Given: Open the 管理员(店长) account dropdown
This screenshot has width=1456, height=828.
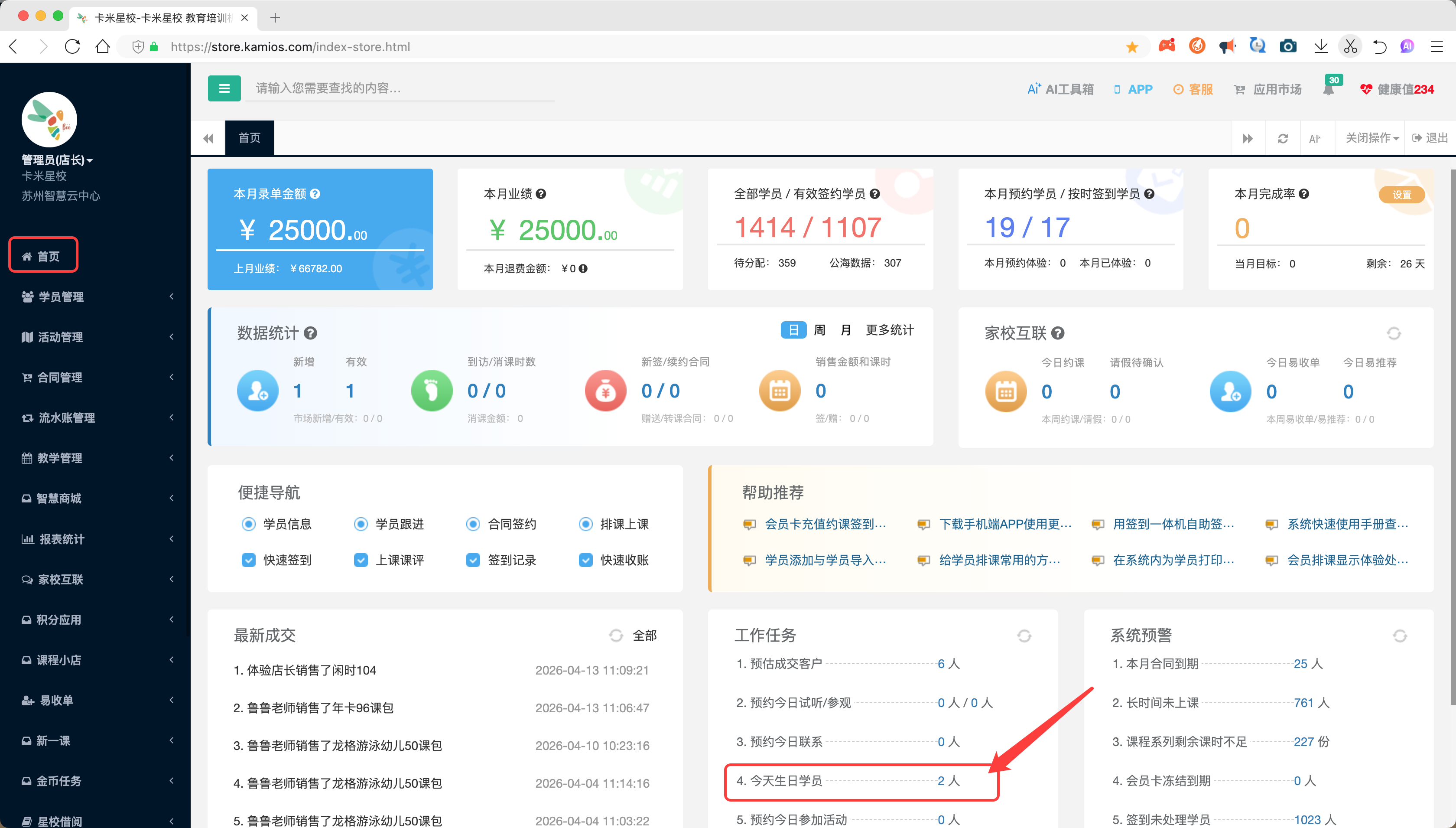Looking at the screenshot, I should (x=57, y=160).
